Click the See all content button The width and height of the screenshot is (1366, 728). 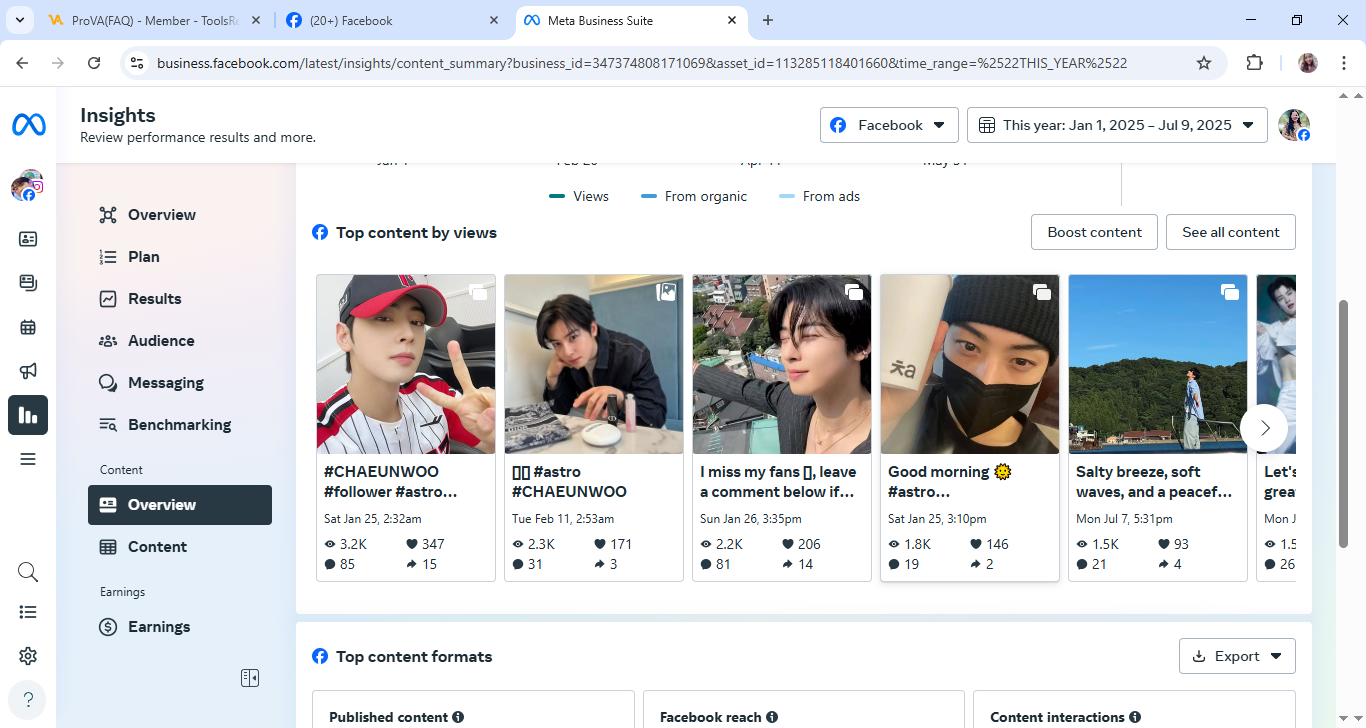[1231, 232]
